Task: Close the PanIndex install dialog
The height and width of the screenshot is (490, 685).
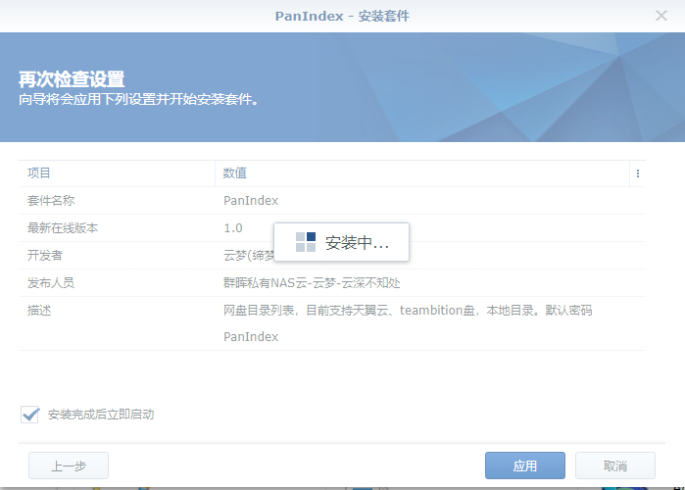Action: tap(661, 16)
